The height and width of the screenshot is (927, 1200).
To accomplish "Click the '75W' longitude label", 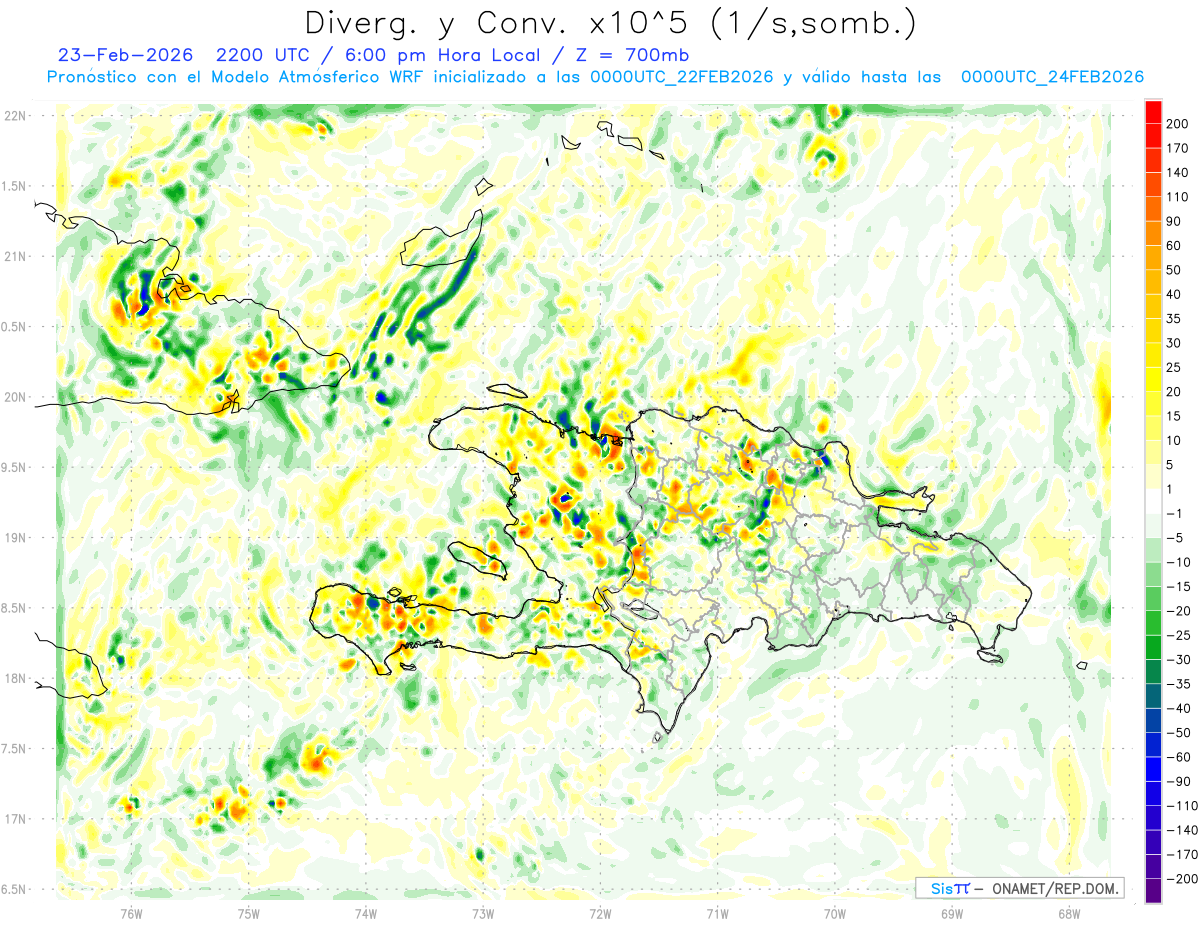I will pos(248,914).
